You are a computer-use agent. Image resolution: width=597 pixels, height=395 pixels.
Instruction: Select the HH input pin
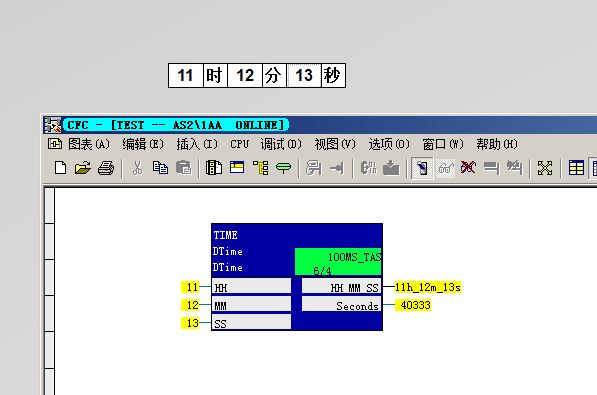[x=251, y=287]
